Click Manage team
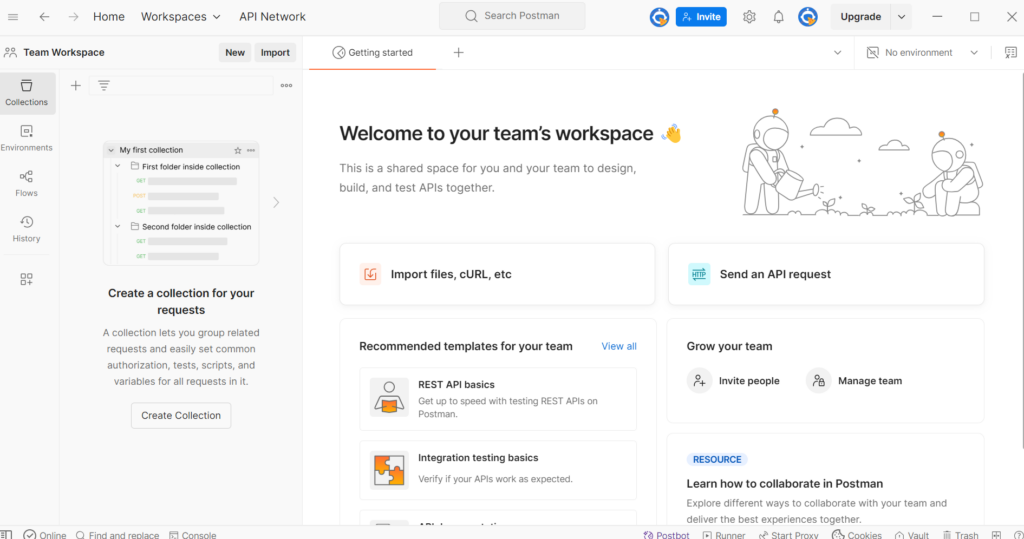 click(854, 381)
